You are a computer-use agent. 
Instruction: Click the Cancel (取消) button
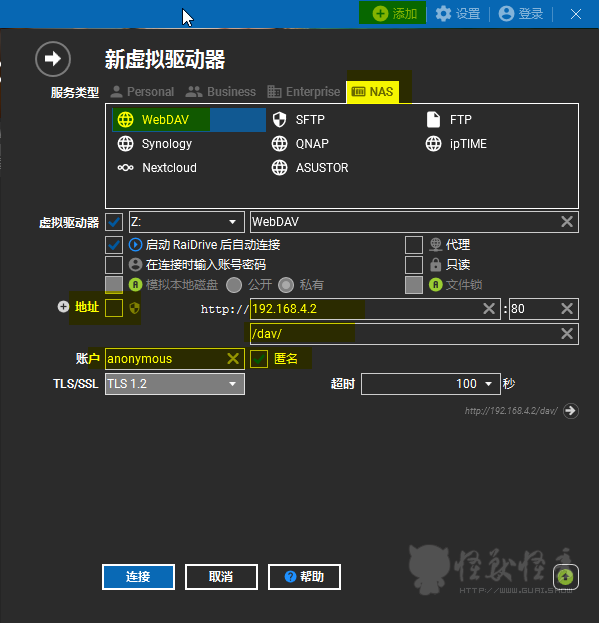click(x=221, y=577)
